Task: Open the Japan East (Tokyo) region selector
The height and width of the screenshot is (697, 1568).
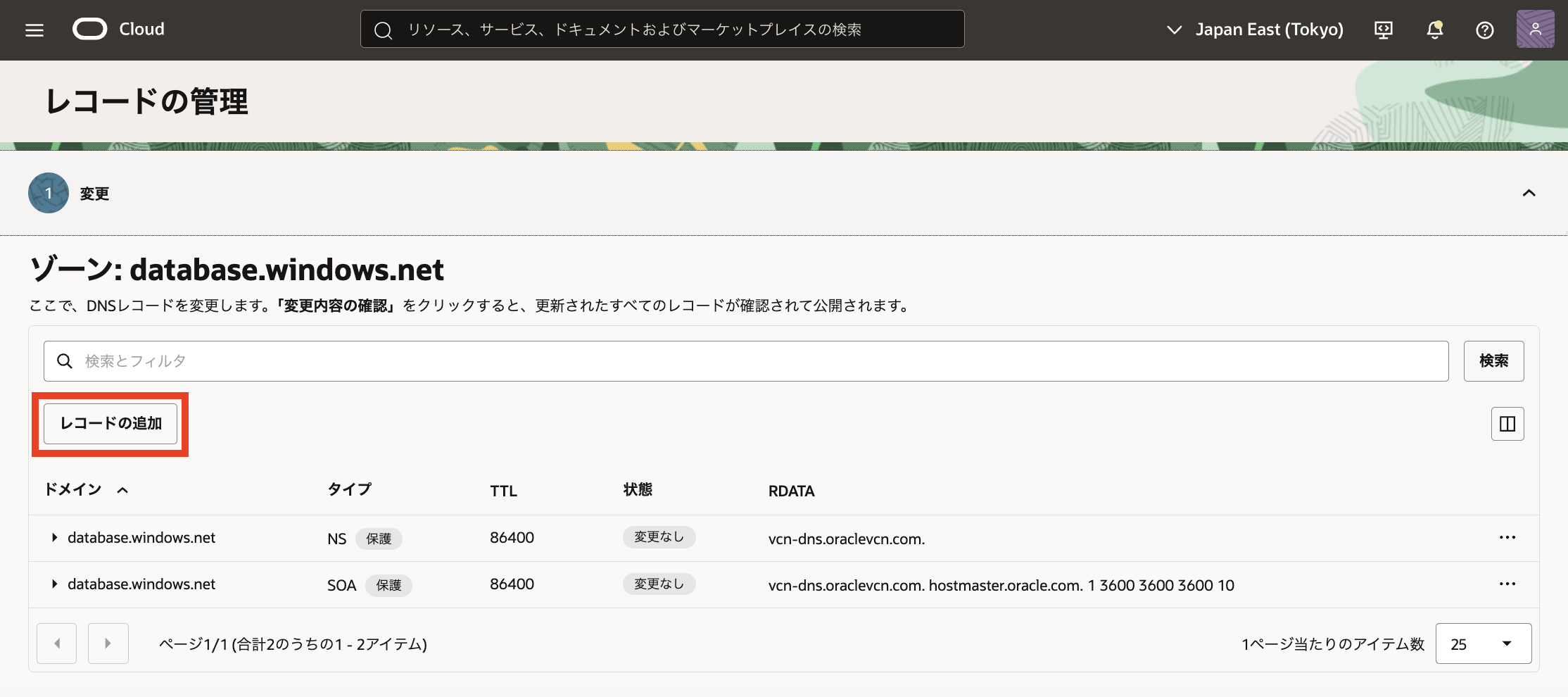Action: (x=1270, y=29)
